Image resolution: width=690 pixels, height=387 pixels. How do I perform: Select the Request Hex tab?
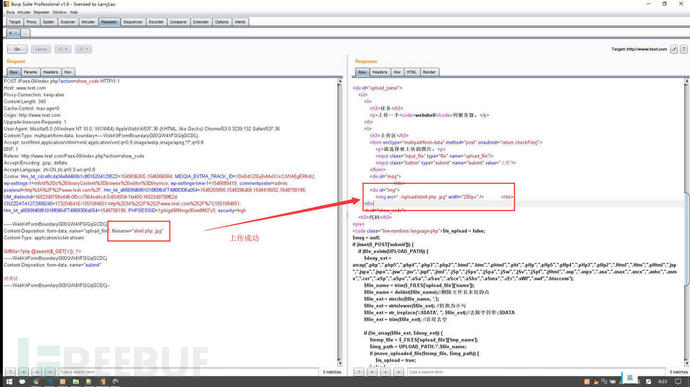[68, 72]
